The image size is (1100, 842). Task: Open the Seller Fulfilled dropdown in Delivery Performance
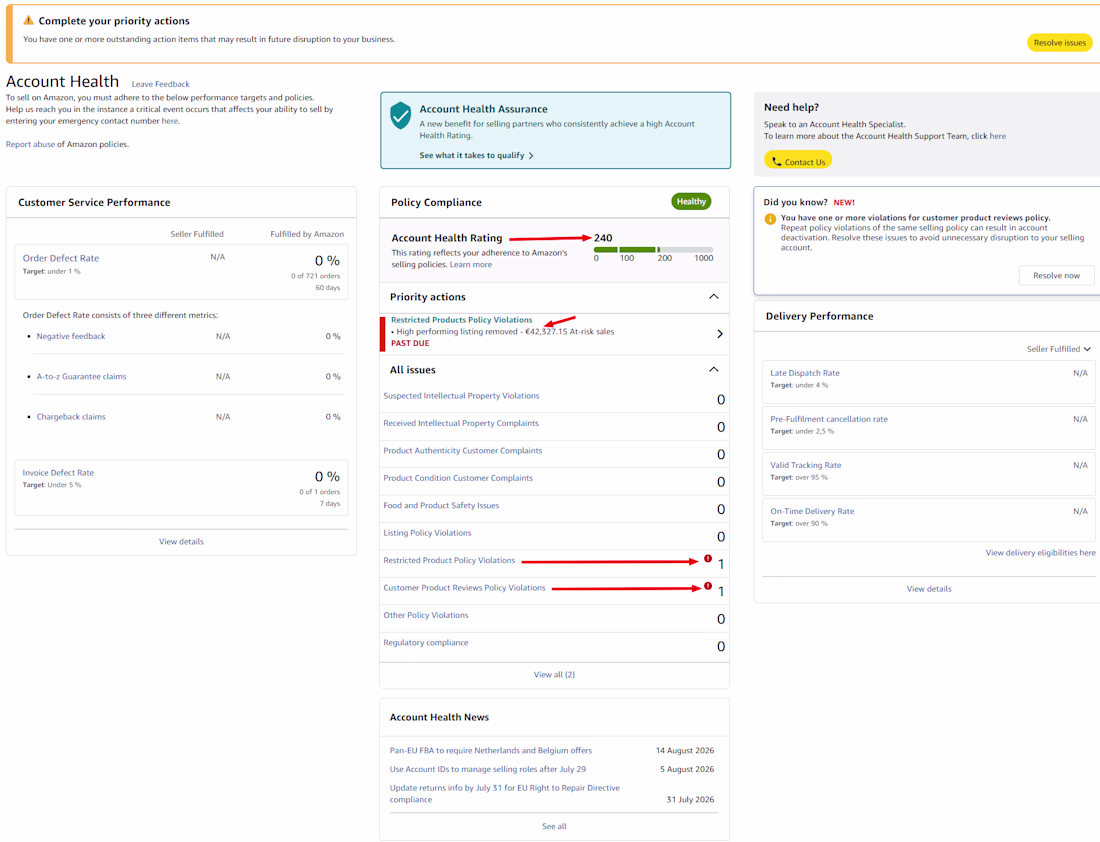(1059, 349)
